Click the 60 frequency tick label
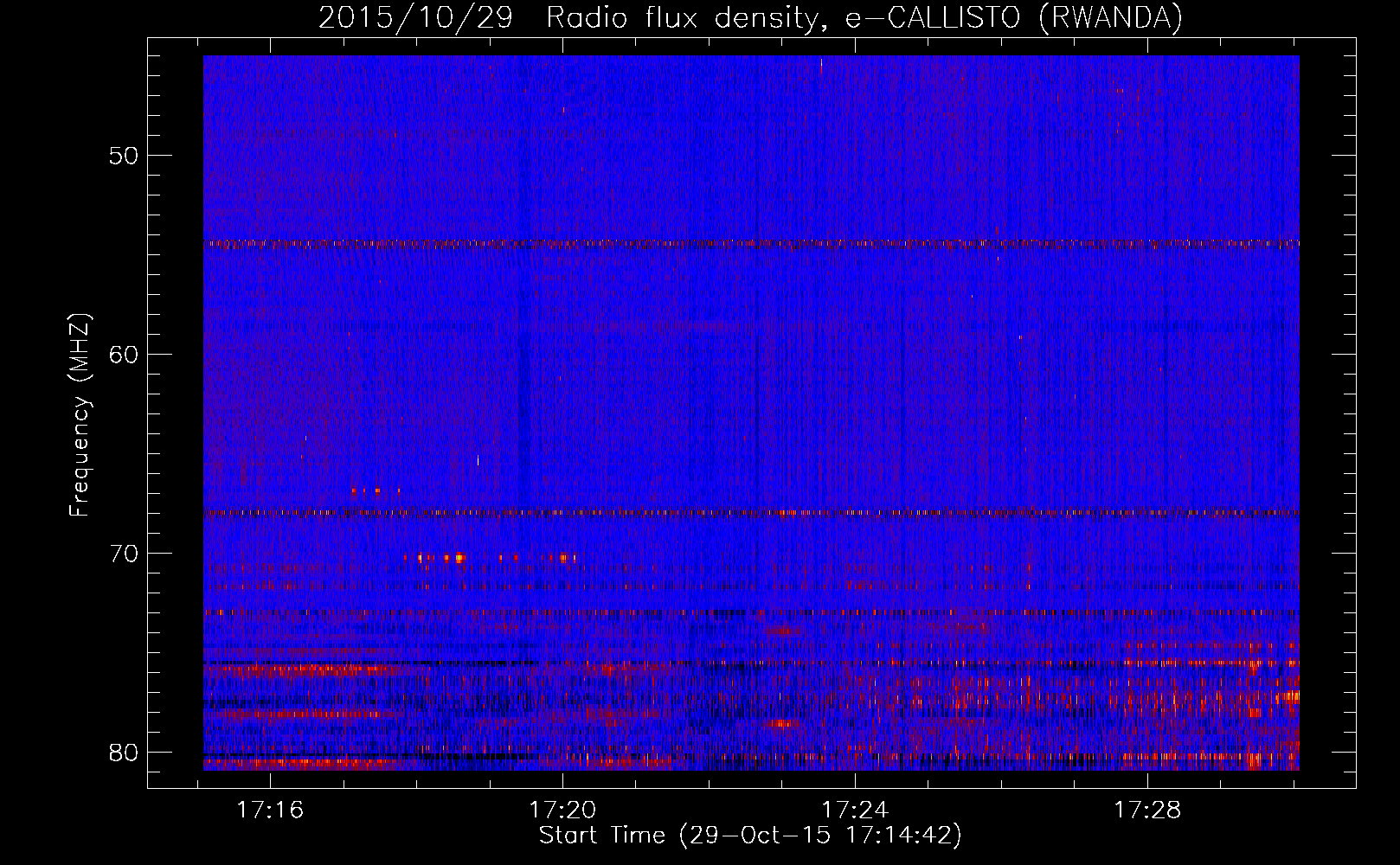 (x=124, y=355)
